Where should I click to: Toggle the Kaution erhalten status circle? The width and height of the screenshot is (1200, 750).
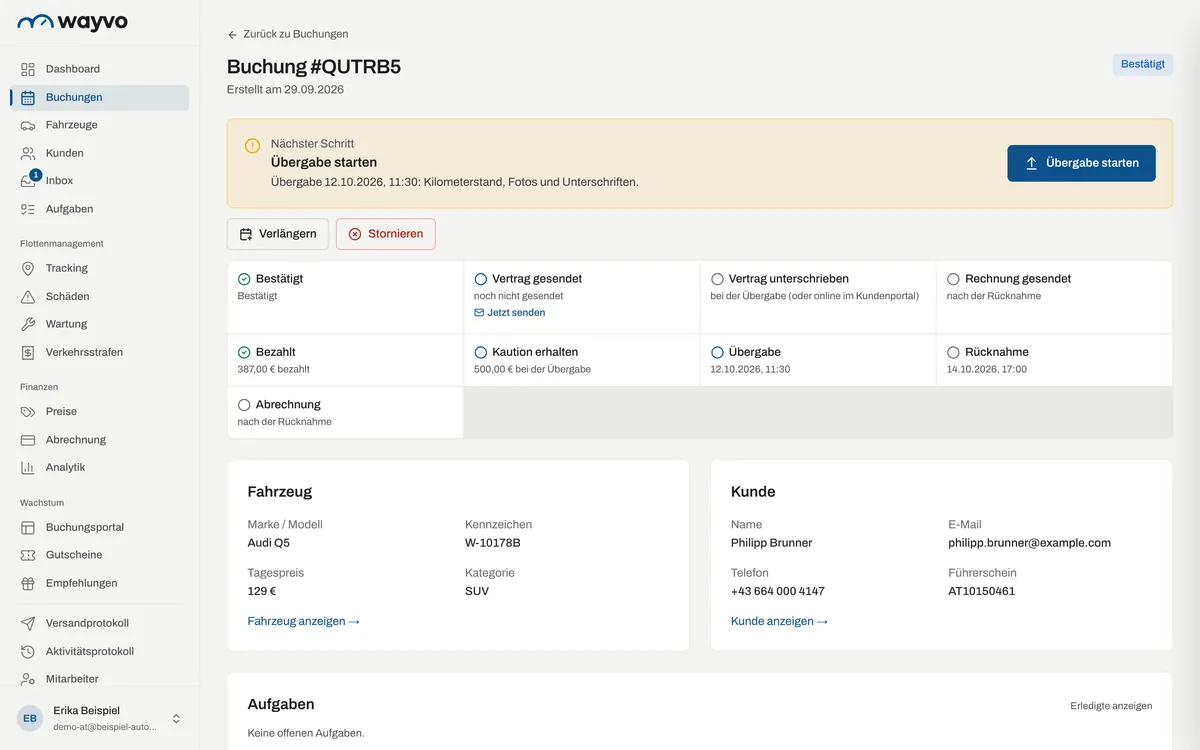point(481,352)
